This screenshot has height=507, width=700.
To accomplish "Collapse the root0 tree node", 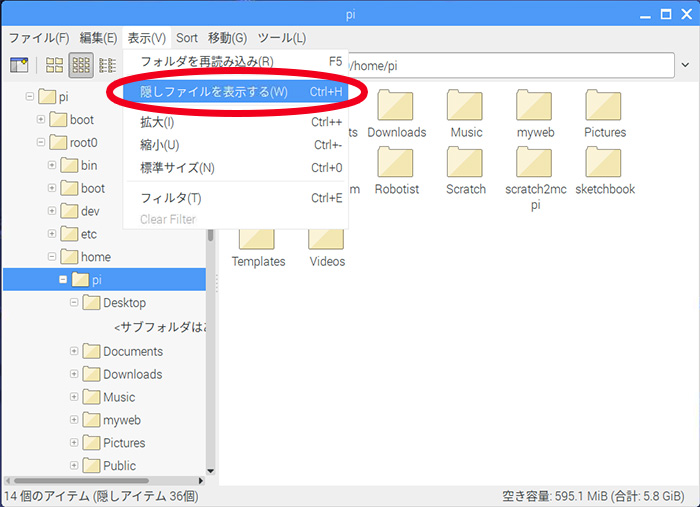I will pos(41,143).
